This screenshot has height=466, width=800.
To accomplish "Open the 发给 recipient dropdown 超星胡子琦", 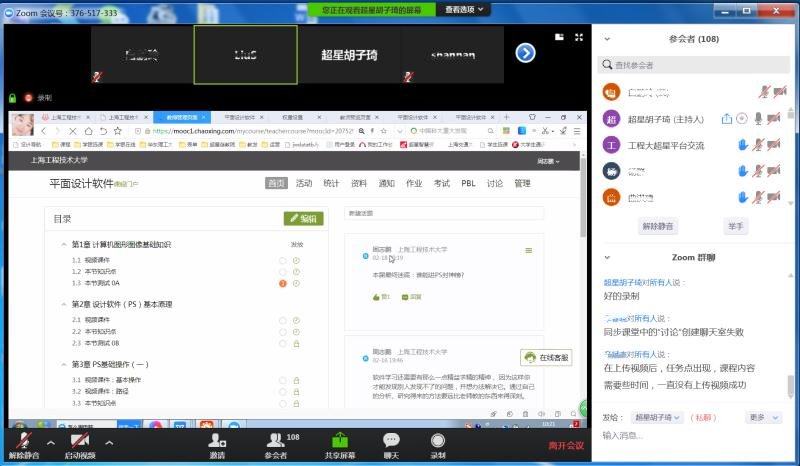I will [x=657, y=417].
